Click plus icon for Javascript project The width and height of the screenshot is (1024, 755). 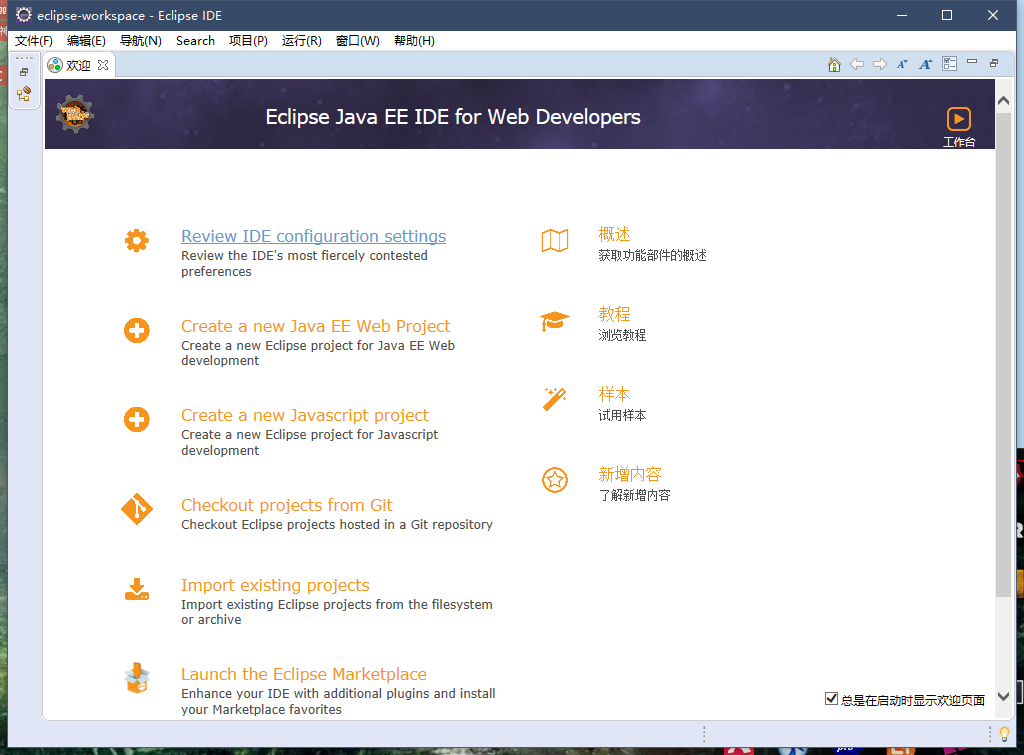pos(136,419)
